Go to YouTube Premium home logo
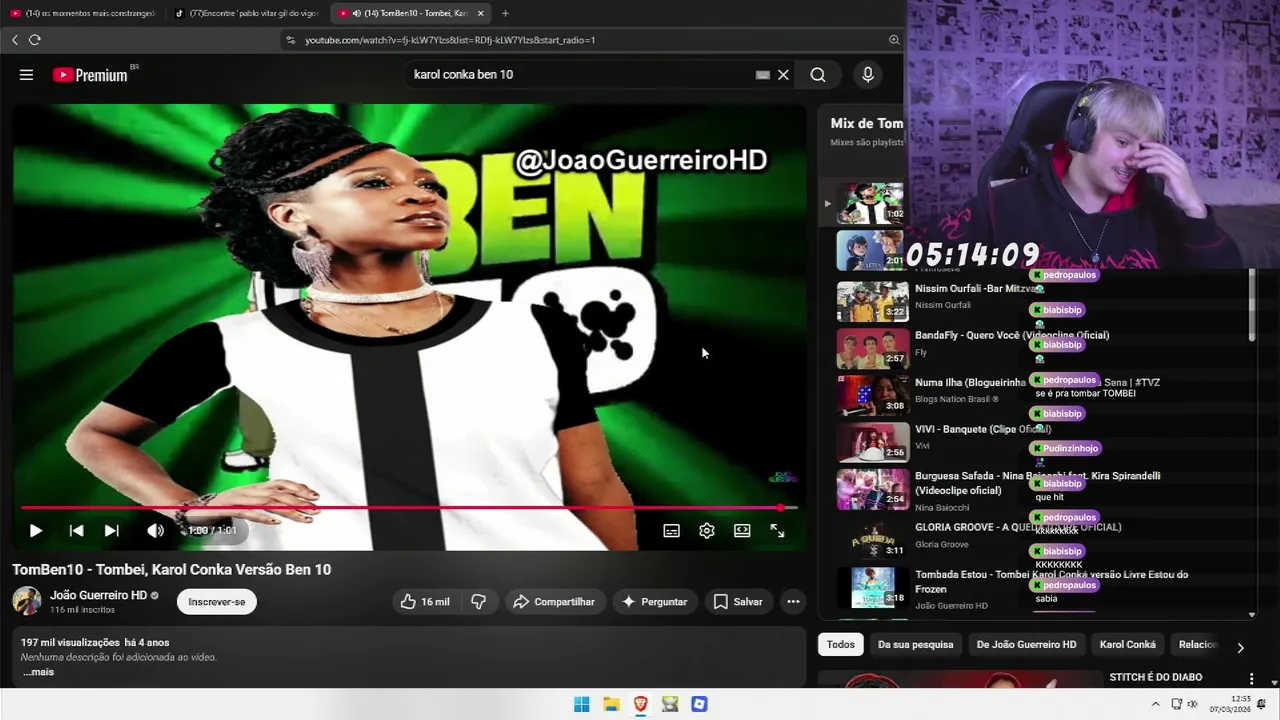 (x=93, y=75)
